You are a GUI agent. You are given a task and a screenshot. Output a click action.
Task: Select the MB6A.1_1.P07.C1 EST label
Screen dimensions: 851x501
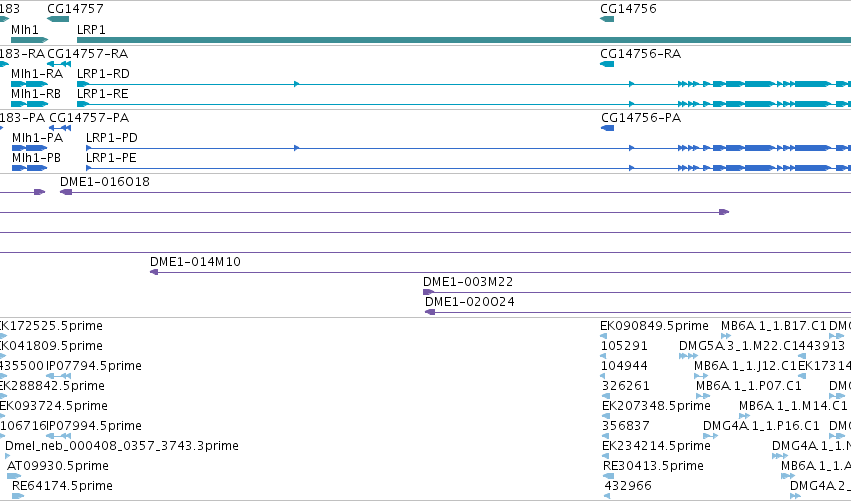[748, 386]
